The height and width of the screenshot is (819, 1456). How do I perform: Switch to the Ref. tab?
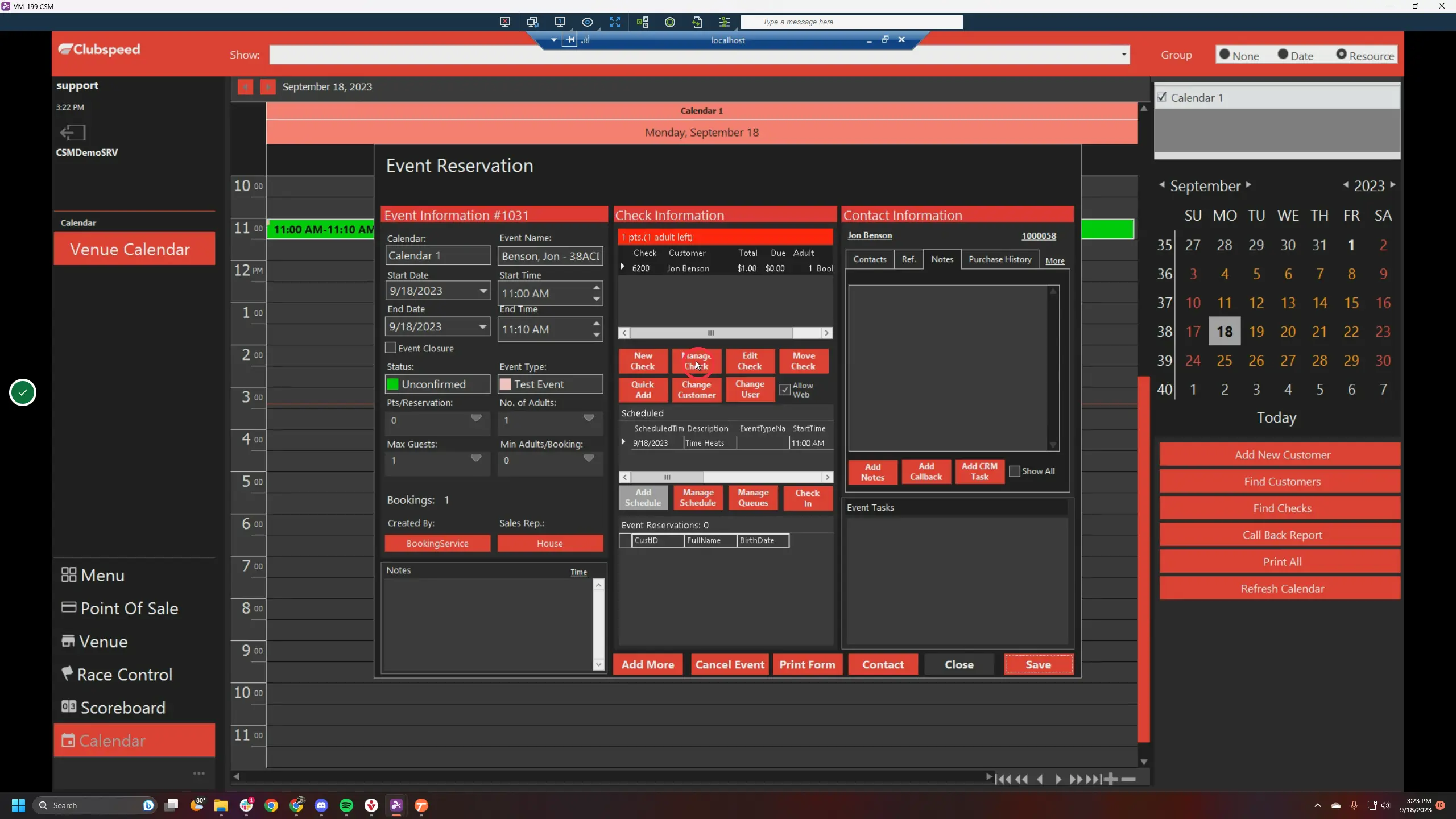[x=909, y=259]
